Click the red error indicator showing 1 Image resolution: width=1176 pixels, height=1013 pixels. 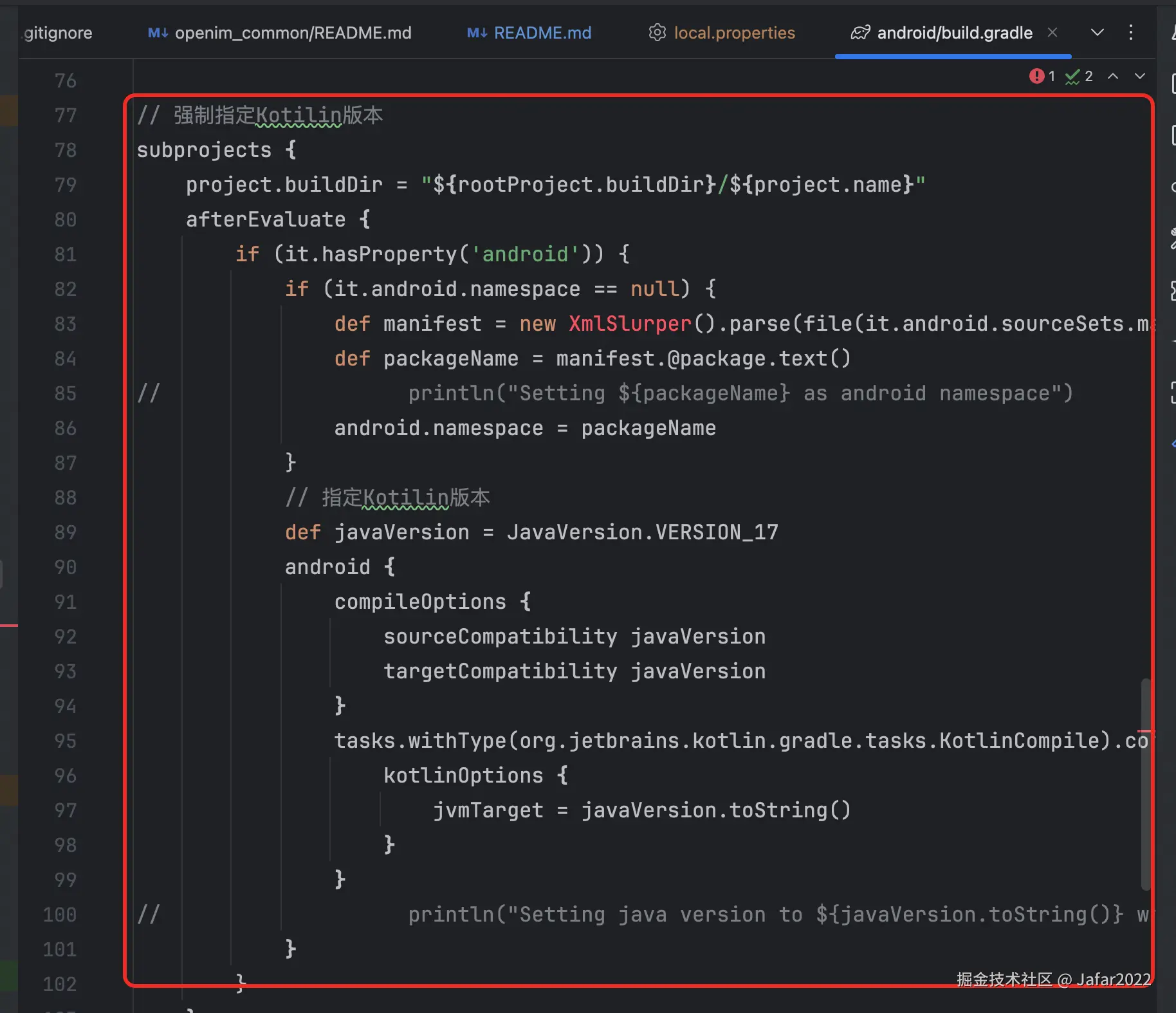tap(1042, 77)
